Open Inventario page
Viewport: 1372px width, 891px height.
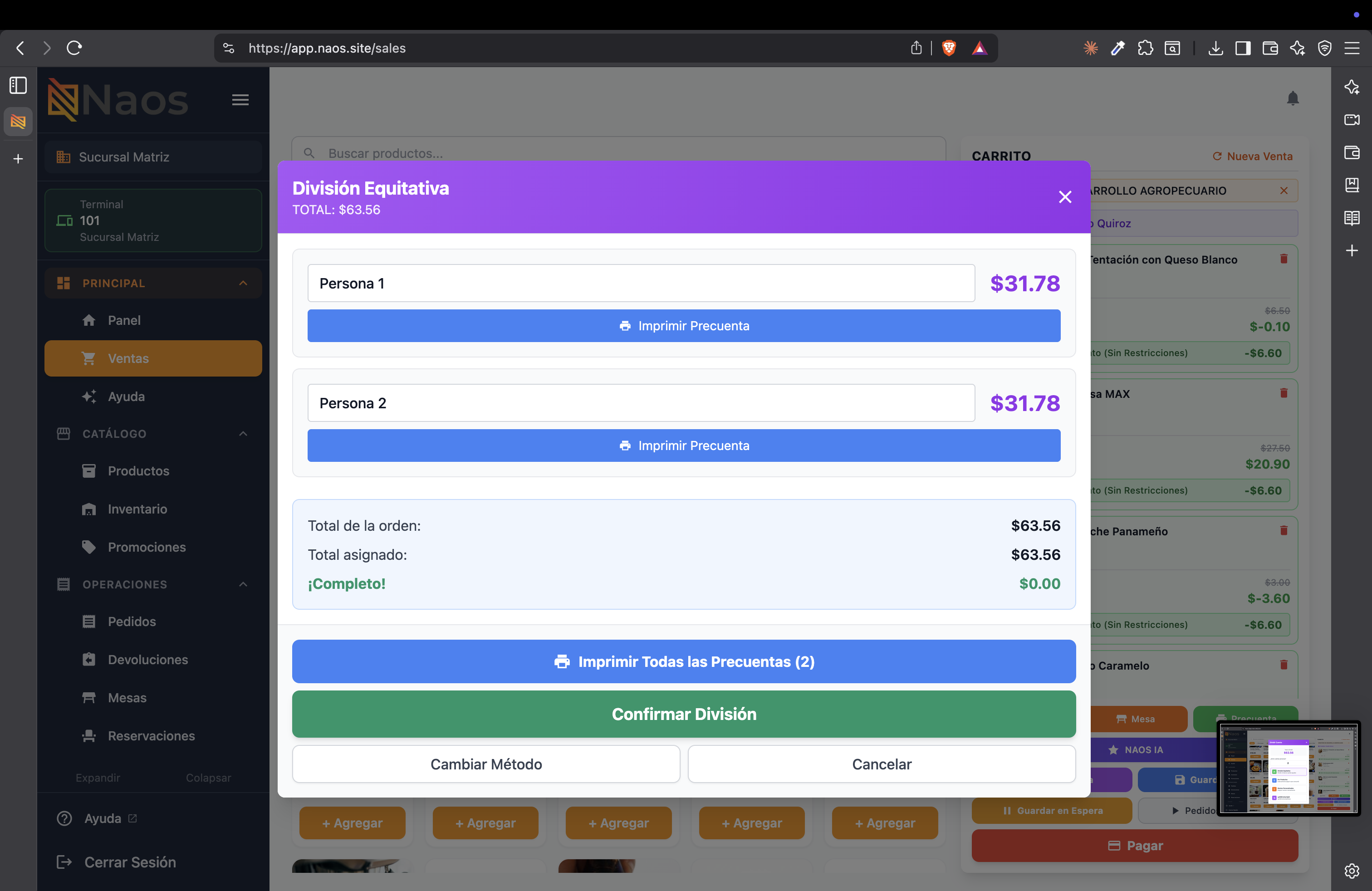[x=153, y=509]
